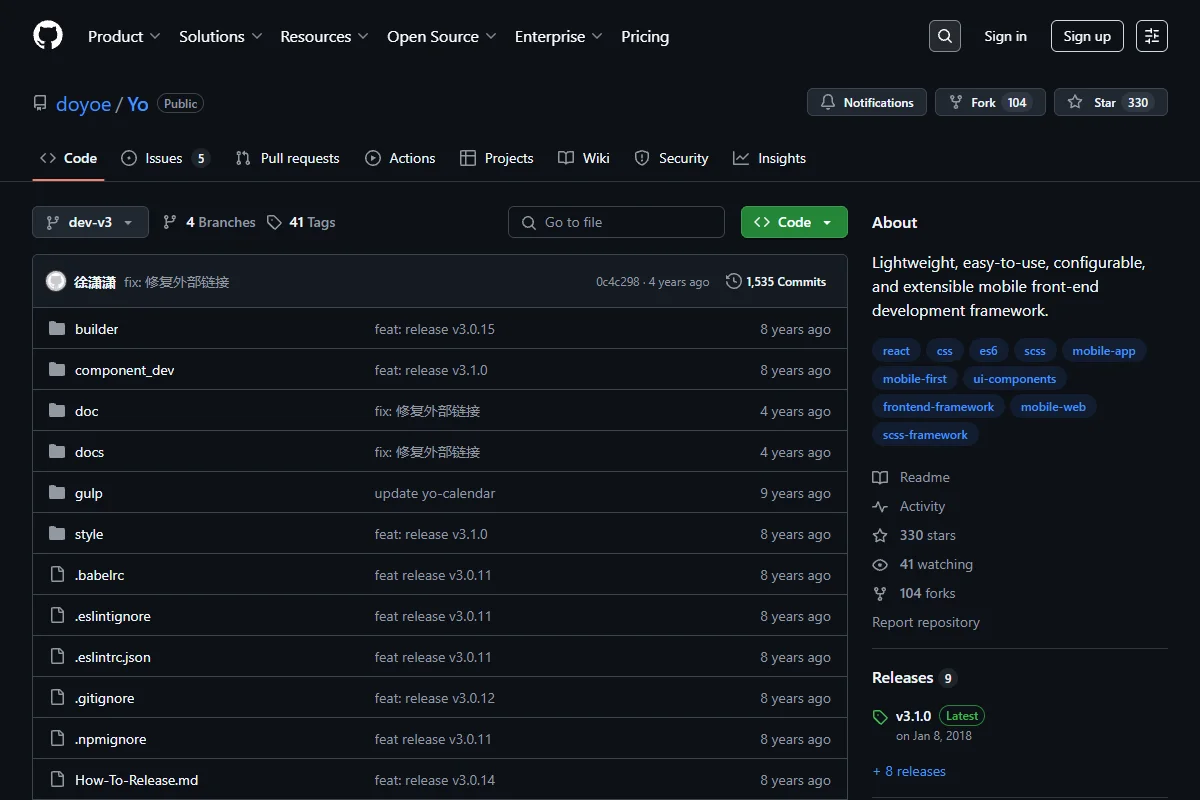Click the Sign up button
Screen dimensions: 1200x800
(x=1087, y=36)
